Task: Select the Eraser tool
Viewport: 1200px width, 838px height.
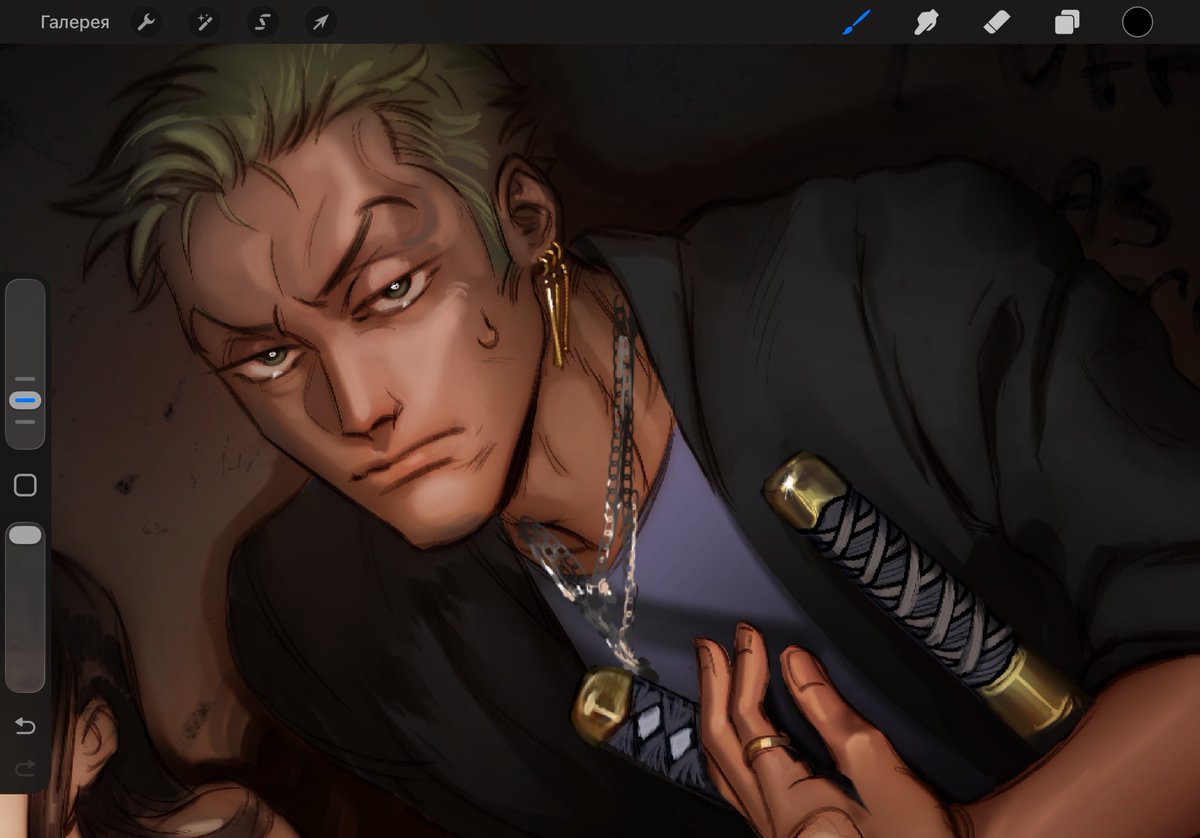Action: coord(997,22)
